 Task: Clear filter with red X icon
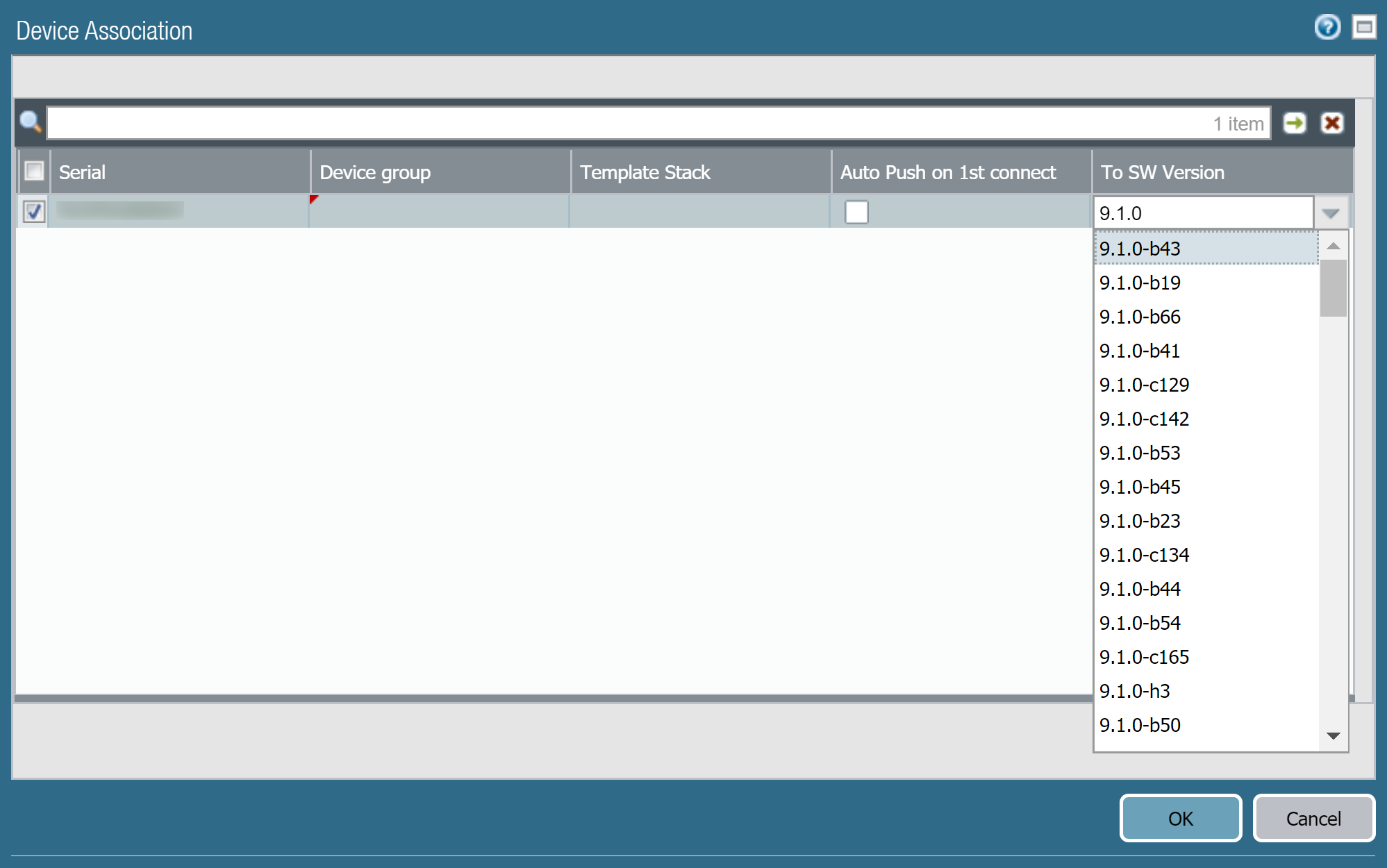(x=1331, y=124)
